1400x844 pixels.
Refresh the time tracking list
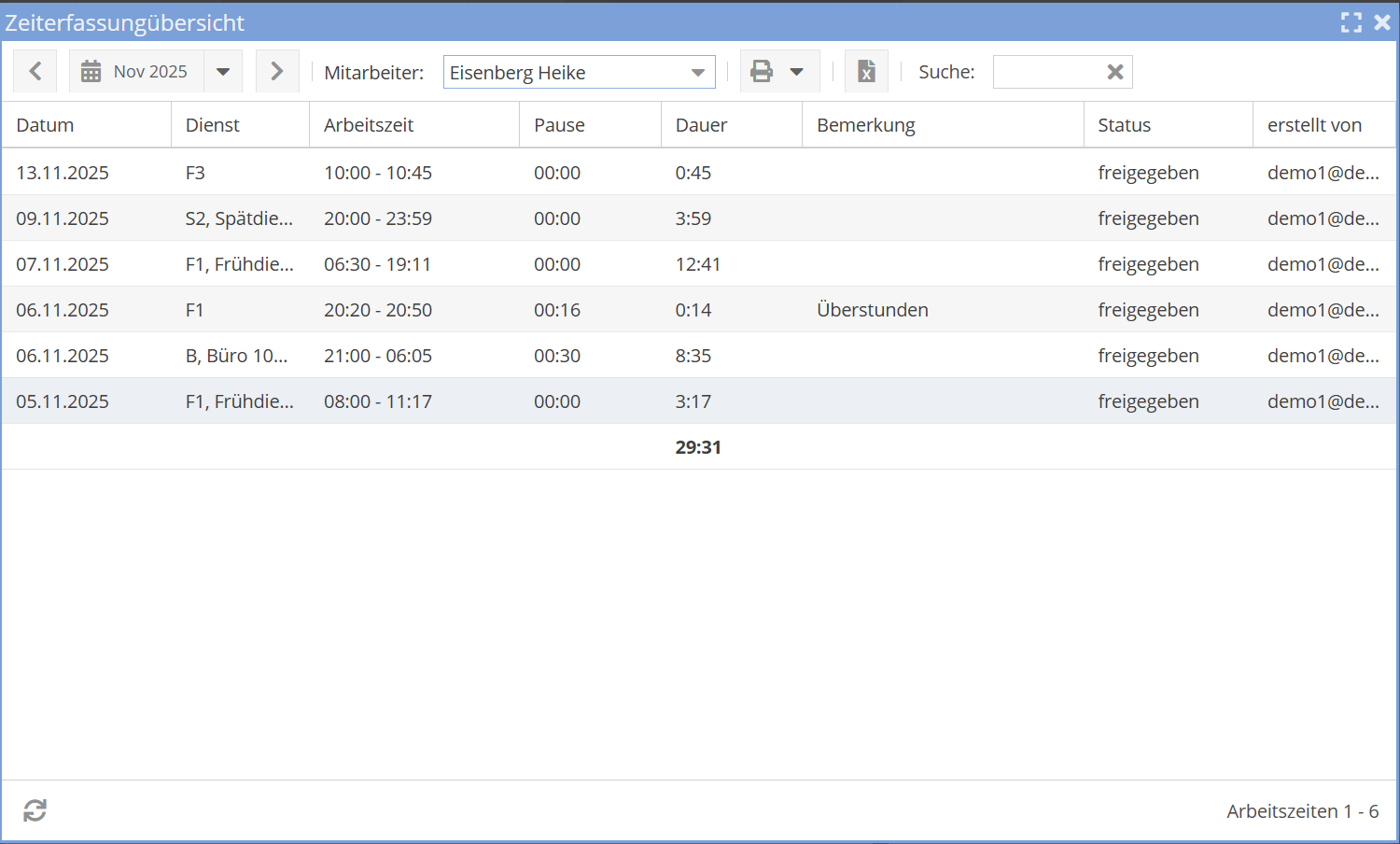pos(35,810)
